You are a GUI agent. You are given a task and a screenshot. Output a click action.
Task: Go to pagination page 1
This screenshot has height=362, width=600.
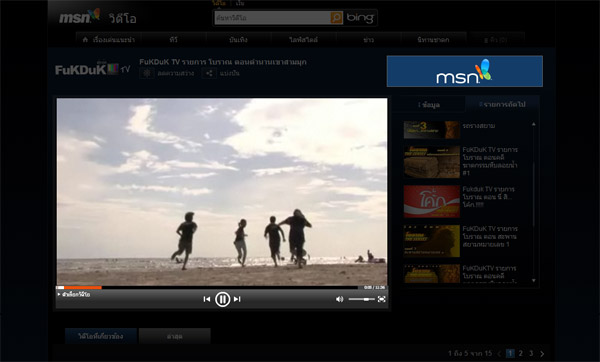click(510, 353)
